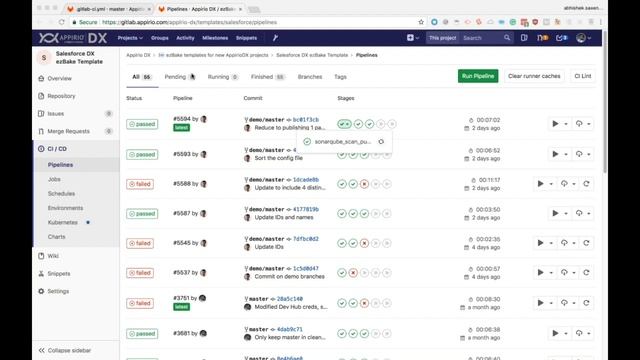
Task: Open commit link 7dfbc0d2
Action: [306, 239]
